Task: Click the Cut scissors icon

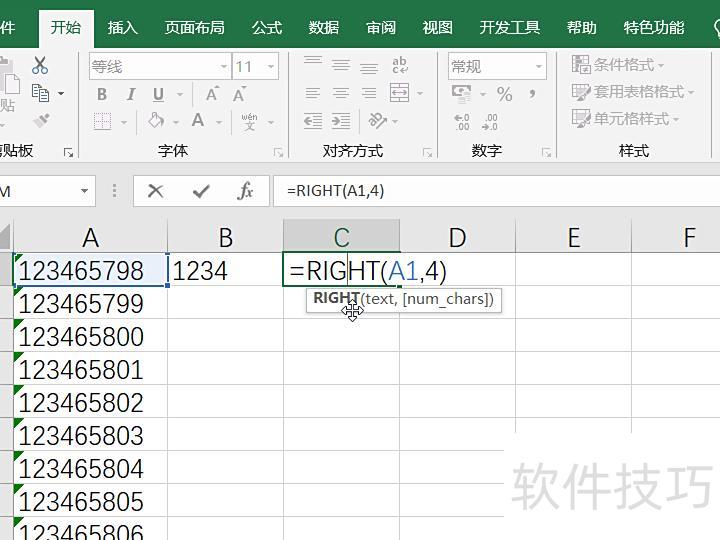Action: (40, 66)
